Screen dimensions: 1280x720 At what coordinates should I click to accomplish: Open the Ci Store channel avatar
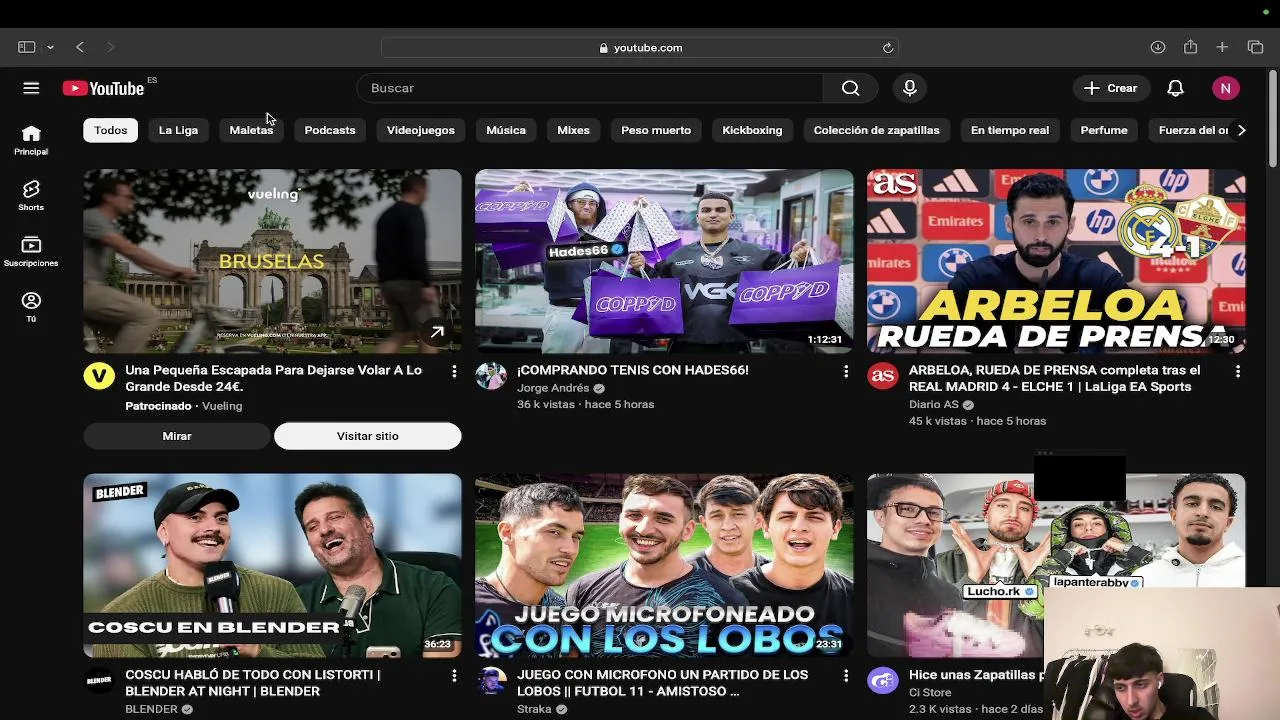(883, 681)
